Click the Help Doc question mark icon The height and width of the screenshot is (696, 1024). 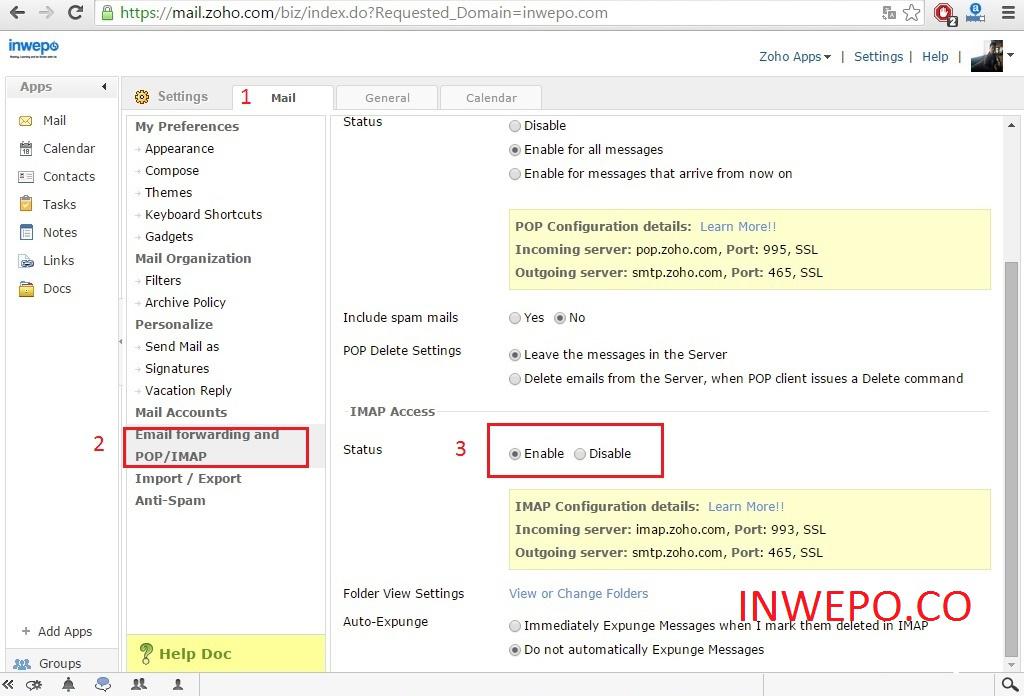click(x=146, y=654)
